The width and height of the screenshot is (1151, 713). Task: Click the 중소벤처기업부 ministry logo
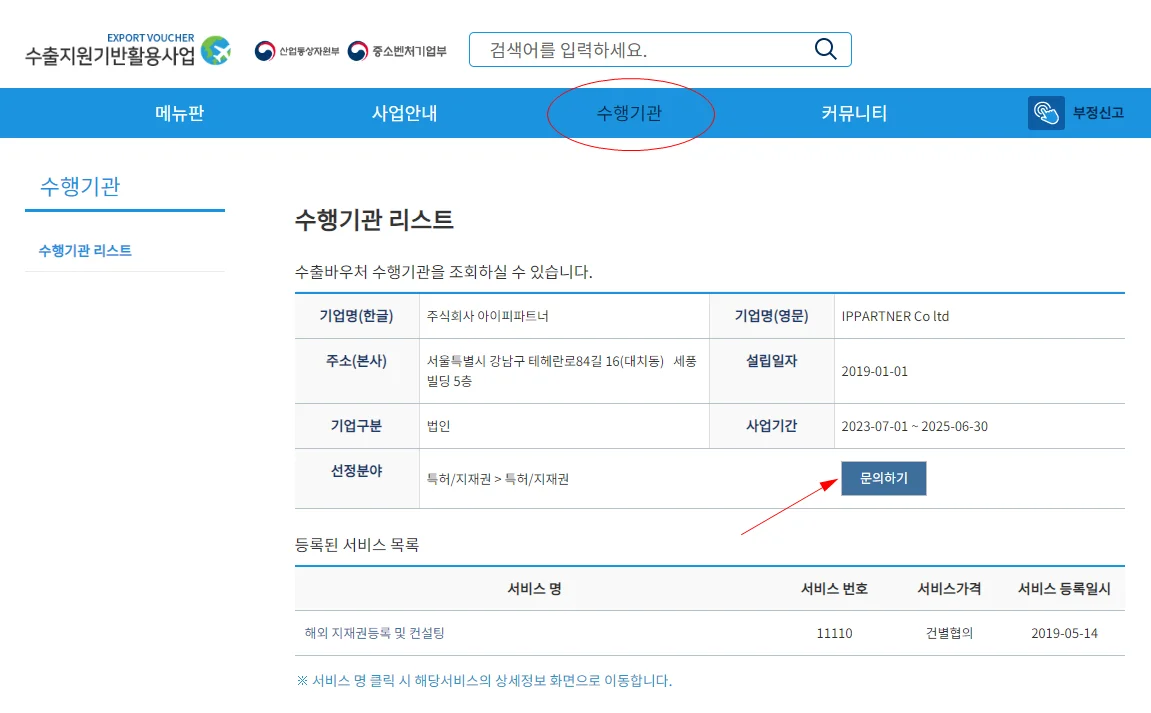tap(396, 51)
